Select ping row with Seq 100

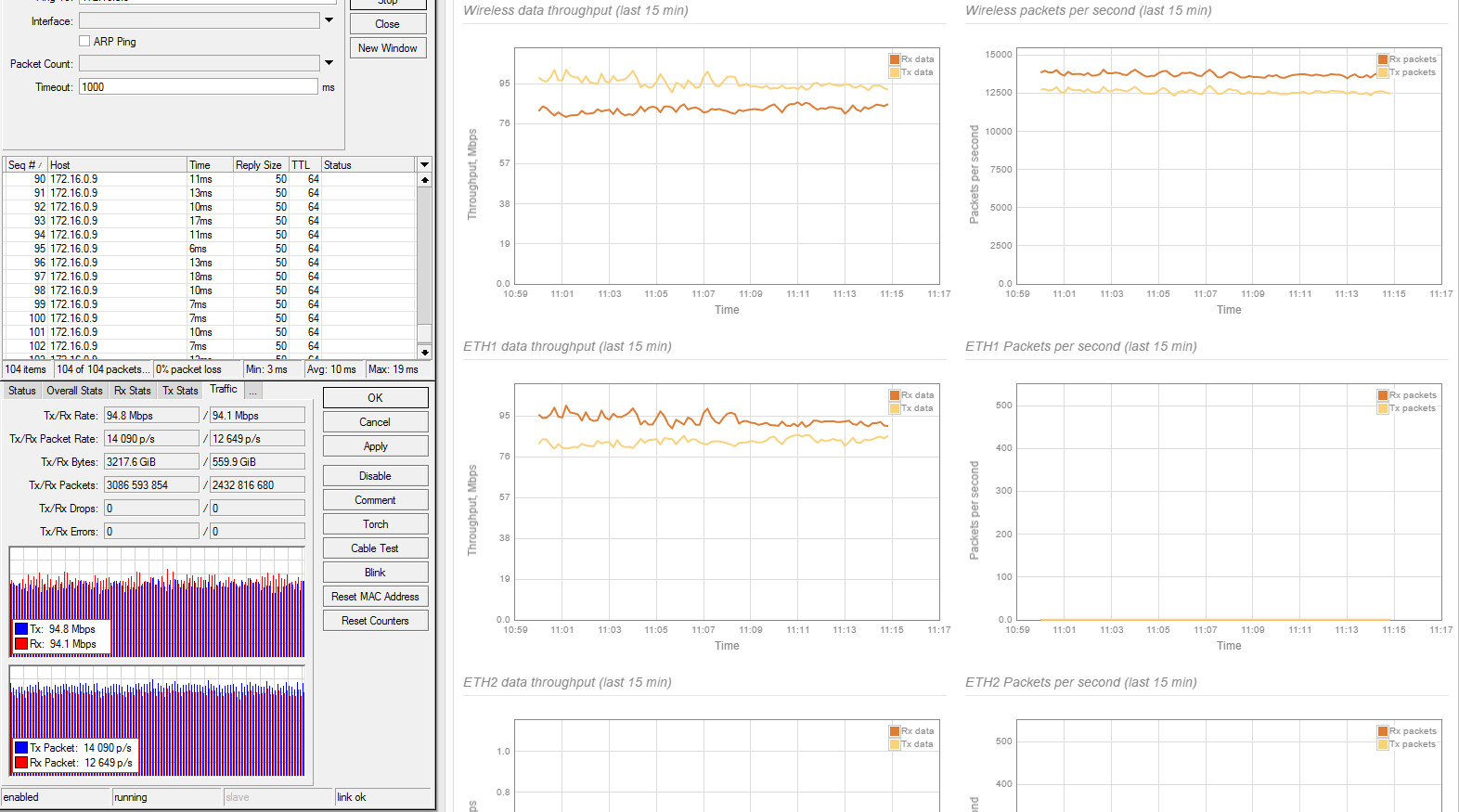coord(210,318)
